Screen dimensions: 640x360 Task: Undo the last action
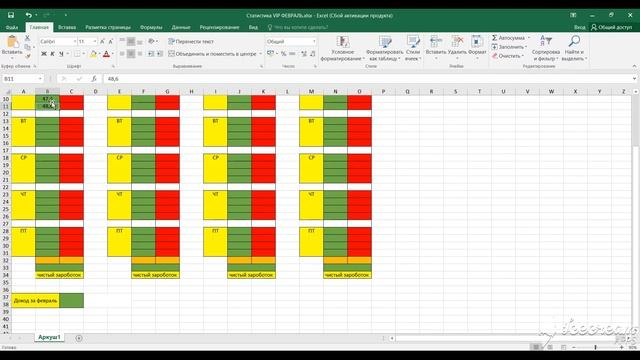tap(29, 15)
